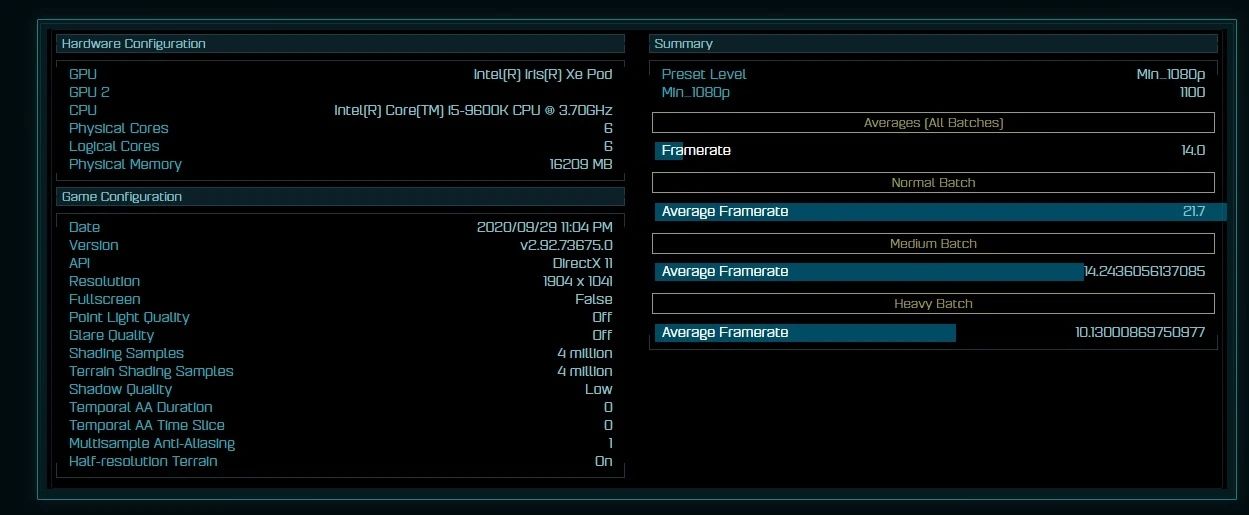This screenshot has width=1249, height=515.
Task: Click the Shading Samples label
Action: click(126, 353)
